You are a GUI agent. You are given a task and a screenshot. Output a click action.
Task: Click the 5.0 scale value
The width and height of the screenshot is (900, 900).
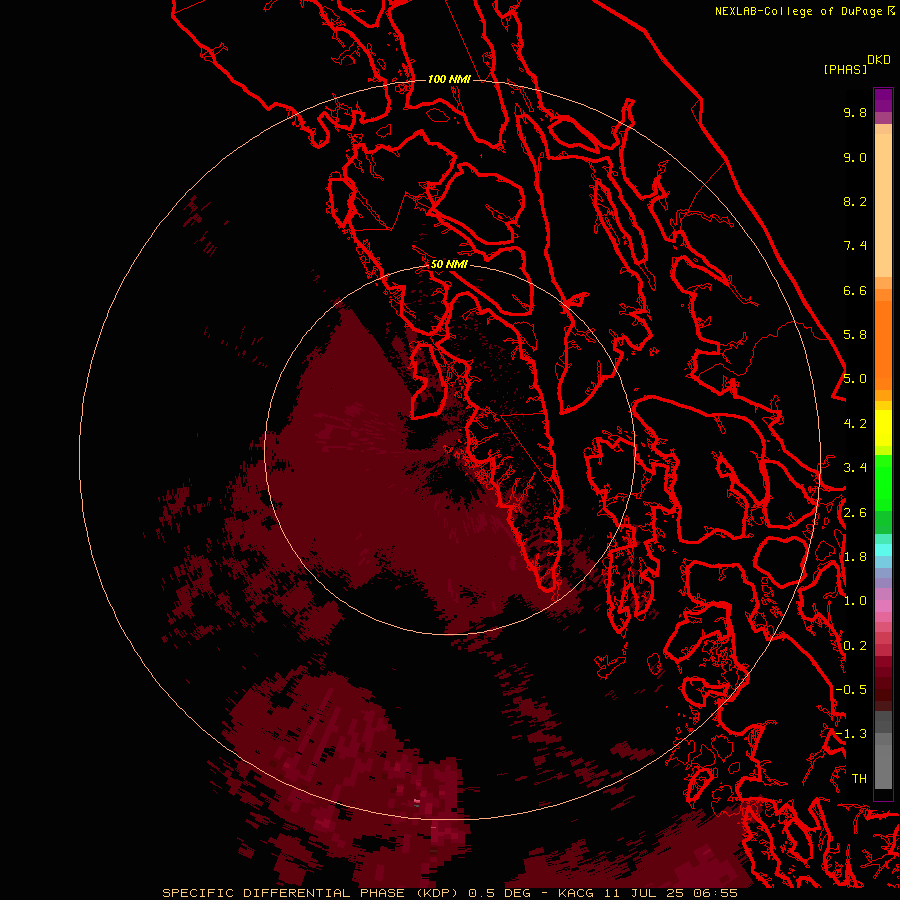click(855, 379)
